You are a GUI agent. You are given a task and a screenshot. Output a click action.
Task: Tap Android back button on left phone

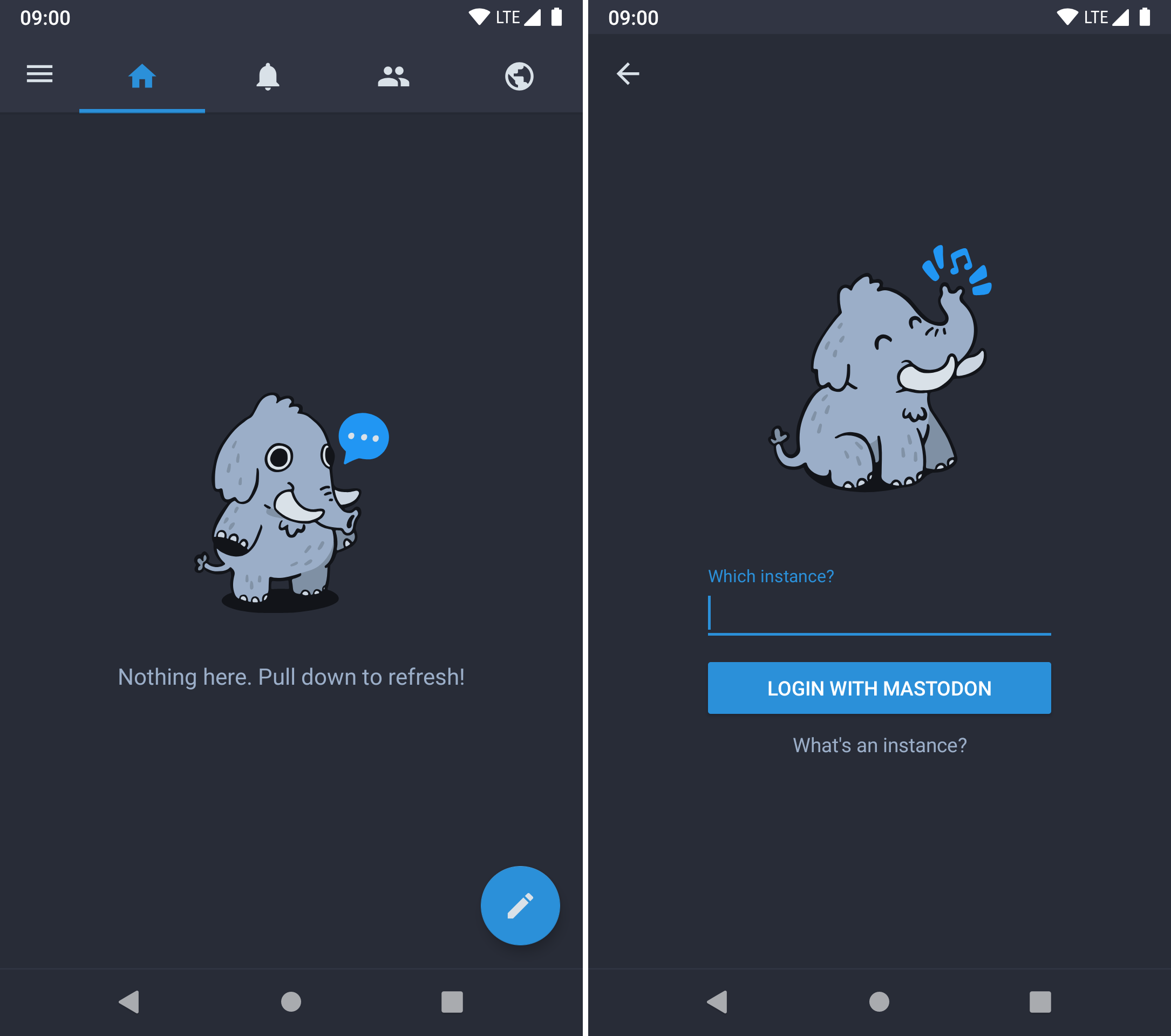click(129, 1001)
